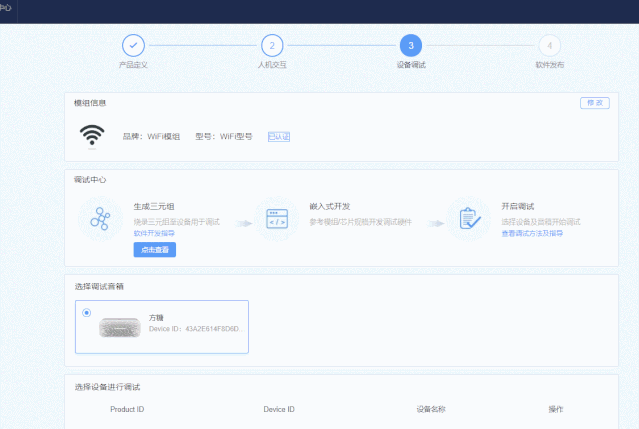639x429 pixels.
Task: Click the 生成三元组 molecule icon
Action: (100, 219)
